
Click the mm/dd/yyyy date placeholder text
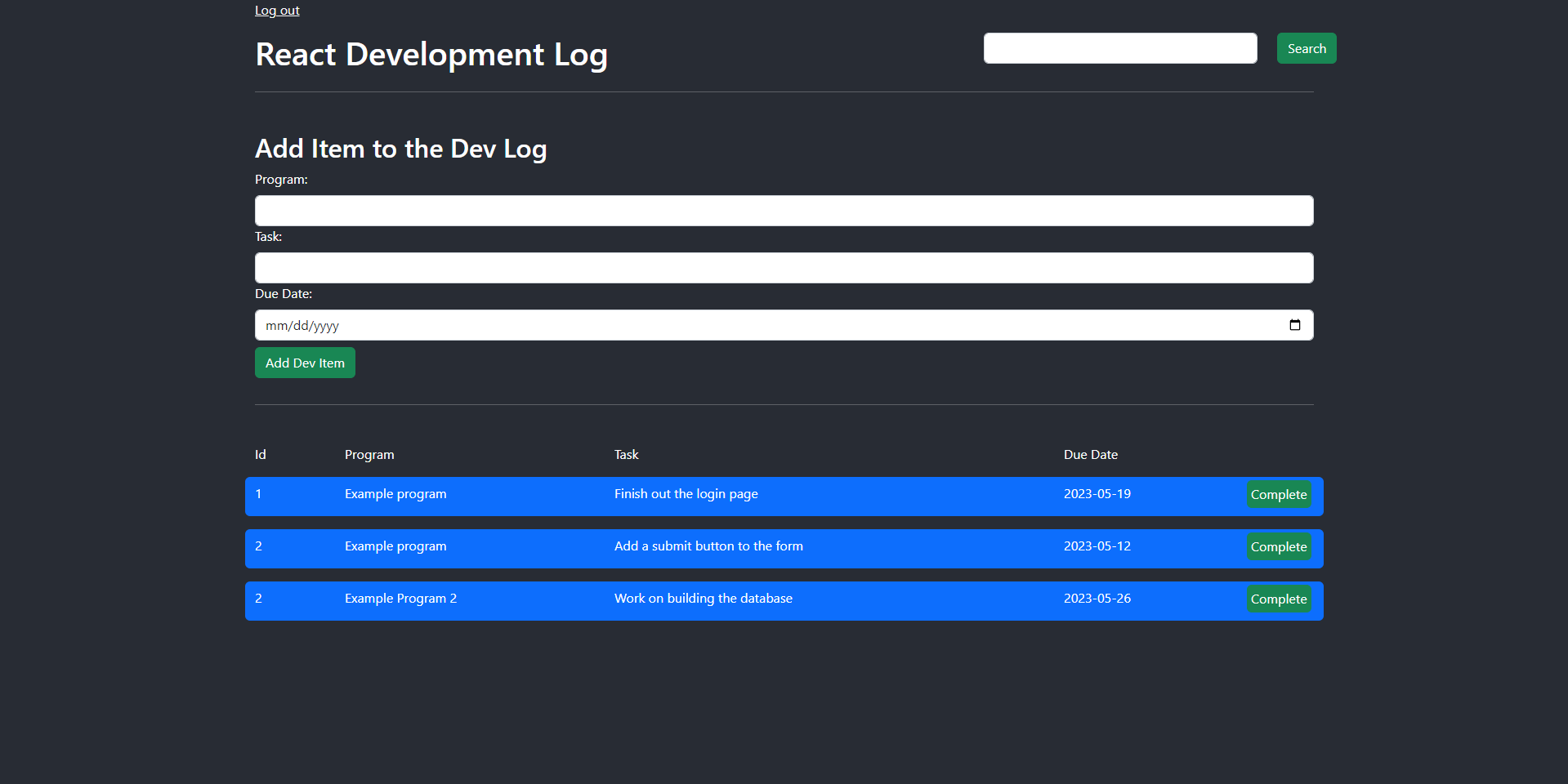pos(302,326)
